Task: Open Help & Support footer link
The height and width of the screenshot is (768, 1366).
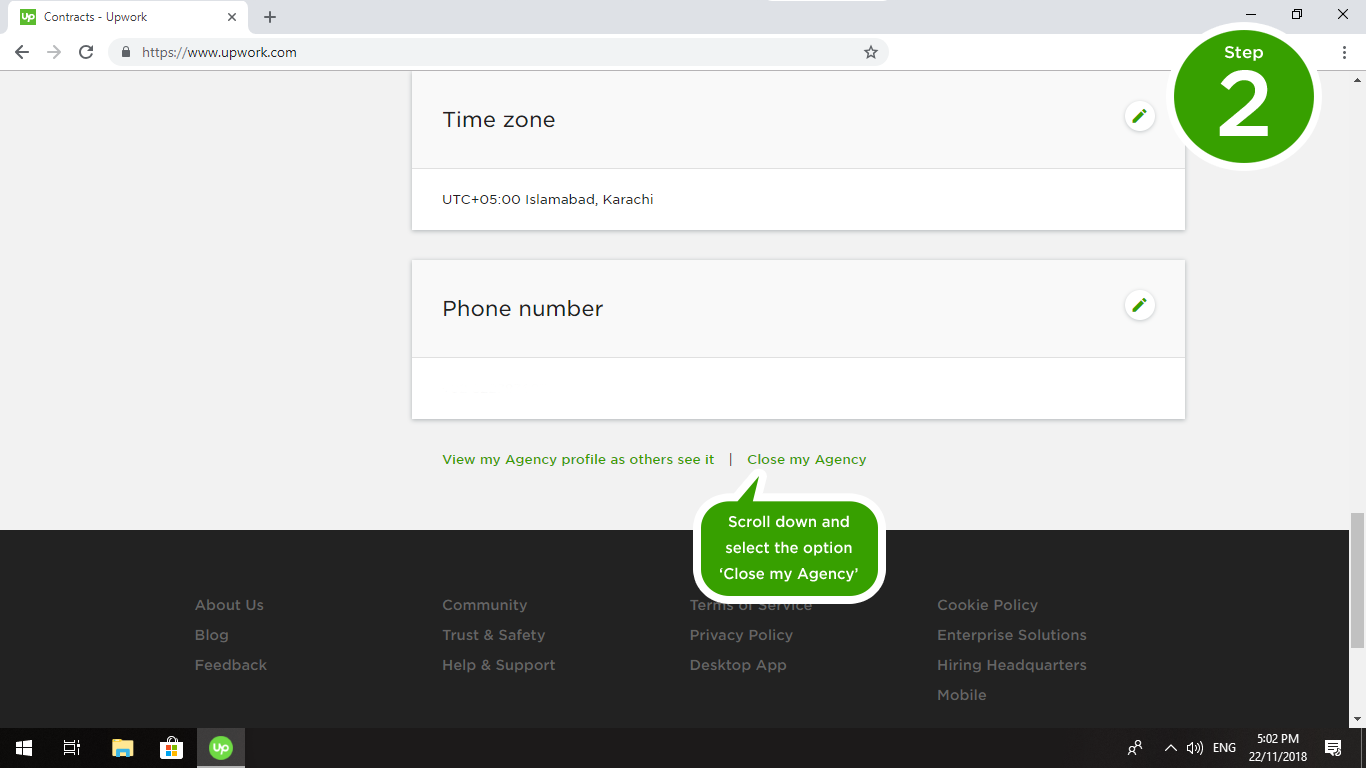Action: (x=498, y=665)
